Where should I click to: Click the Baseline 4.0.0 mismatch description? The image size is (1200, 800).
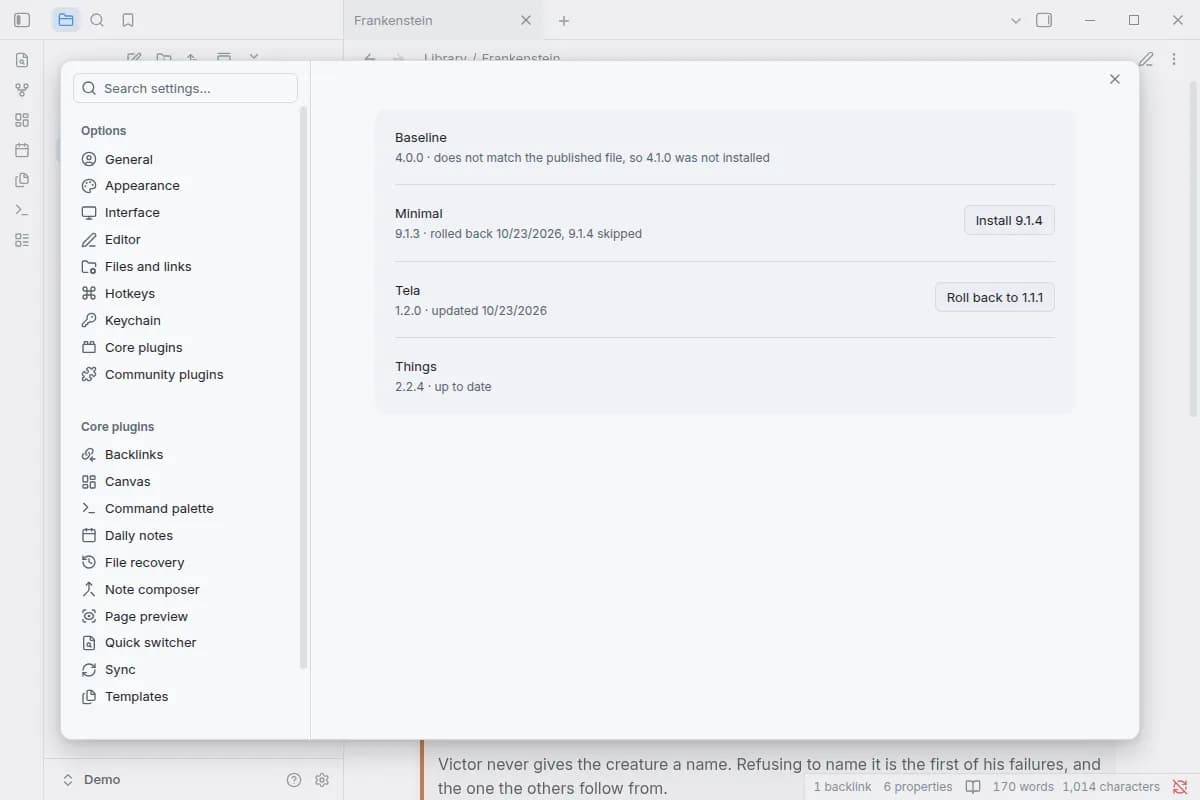click(582, 158)
